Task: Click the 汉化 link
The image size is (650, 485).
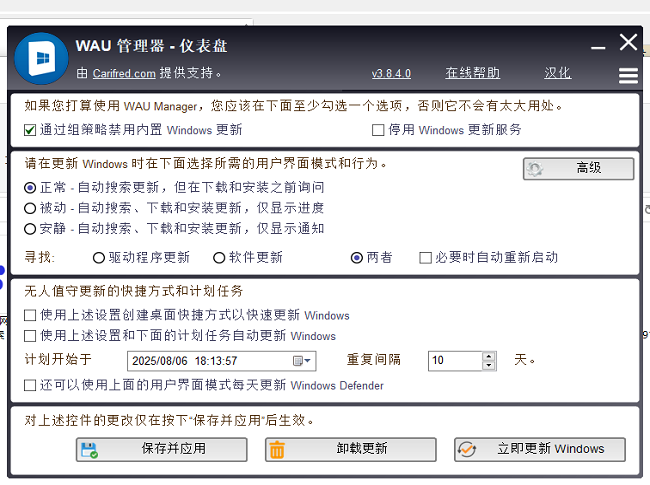Action: 558,73
